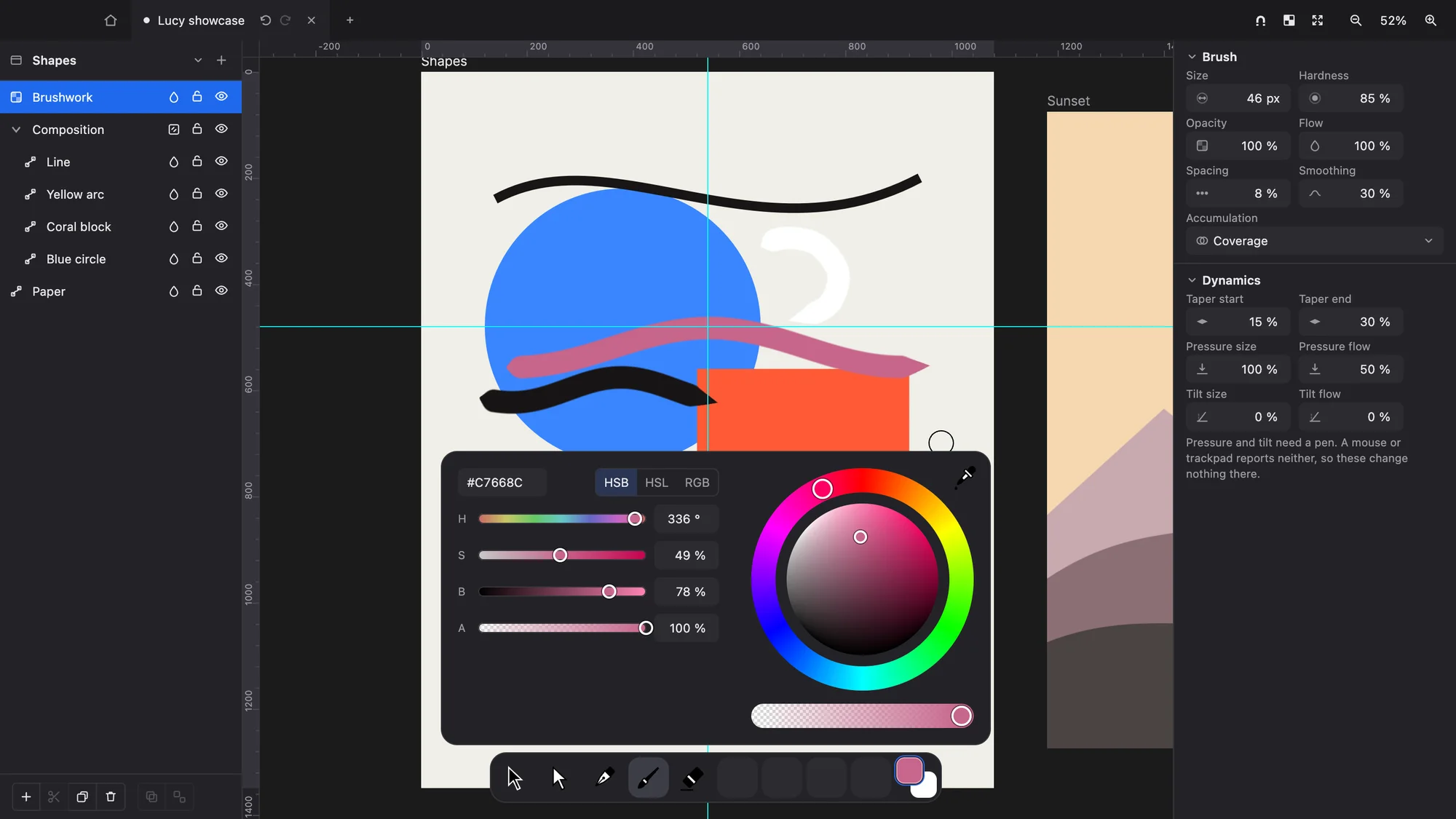Viewport: 1456px width, 819px height.
Task: Add a new layer
Action: 26,797
